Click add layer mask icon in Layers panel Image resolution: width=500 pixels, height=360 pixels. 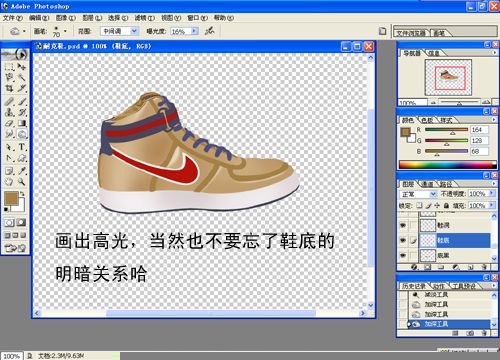click(428, 267)
